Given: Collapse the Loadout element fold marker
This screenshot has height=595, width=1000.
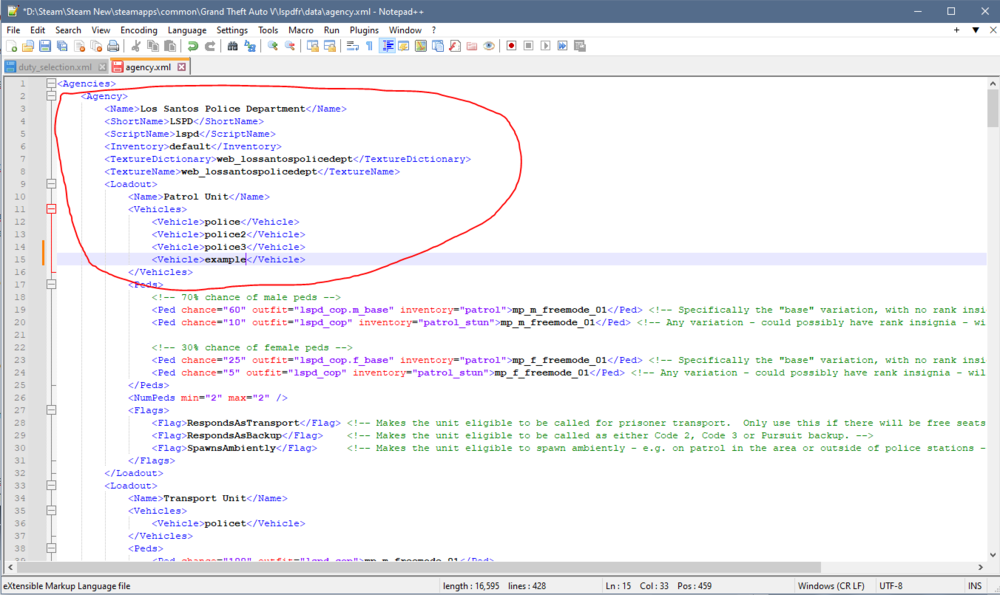Looking at the screenshot, I should point(50,183).
